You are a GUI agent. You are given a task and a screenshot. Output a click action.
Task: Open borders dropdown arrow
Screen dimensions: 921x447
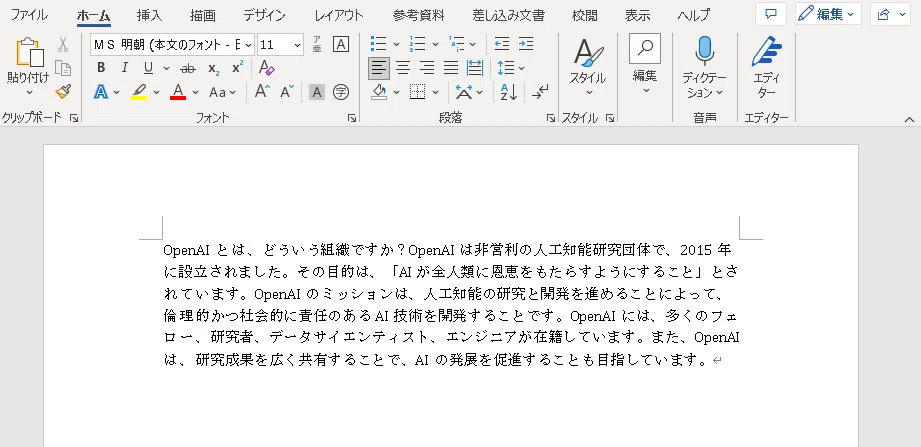435,92
